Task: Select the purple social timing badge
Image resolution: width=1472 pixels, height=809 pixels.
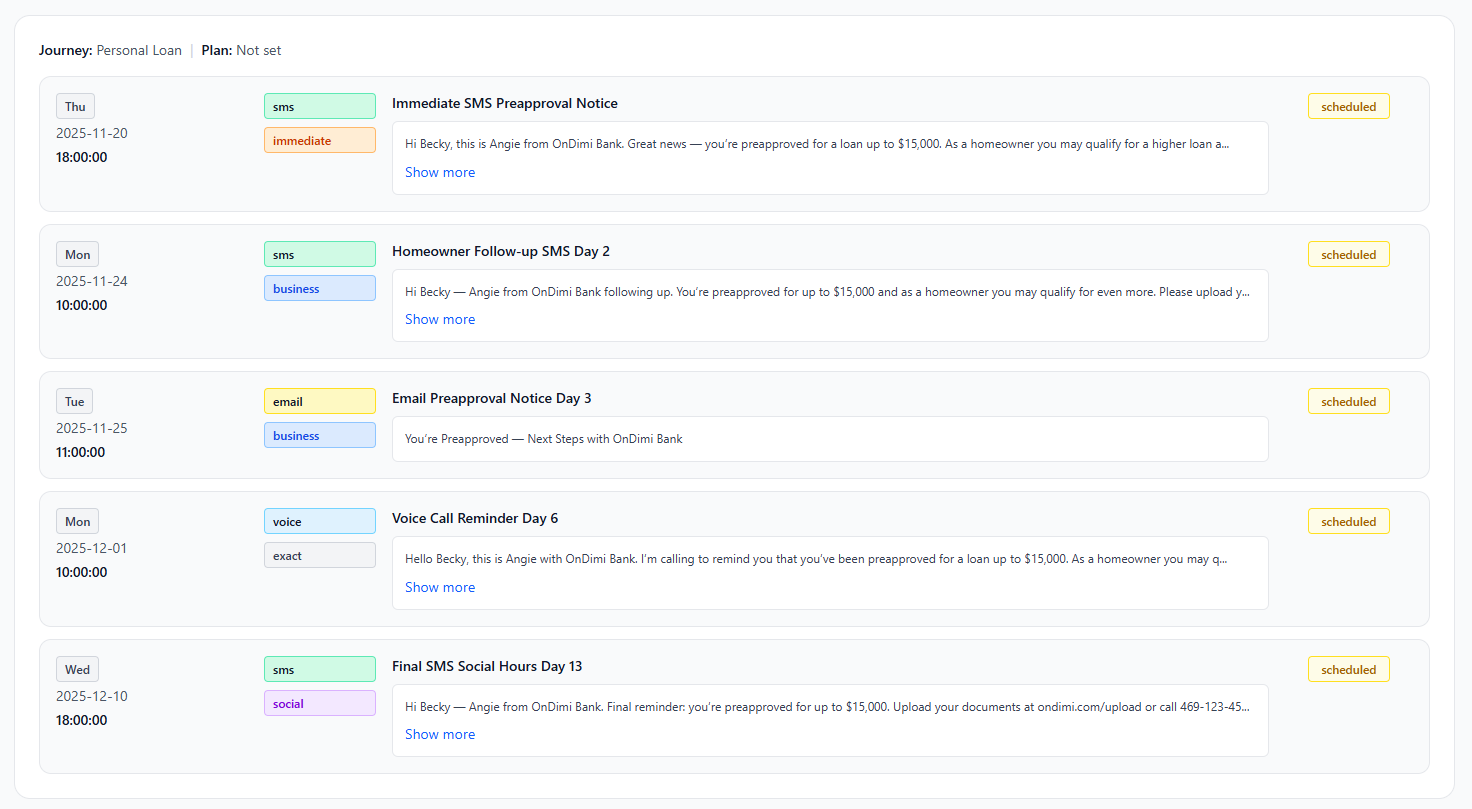Action: coord(319,704)
